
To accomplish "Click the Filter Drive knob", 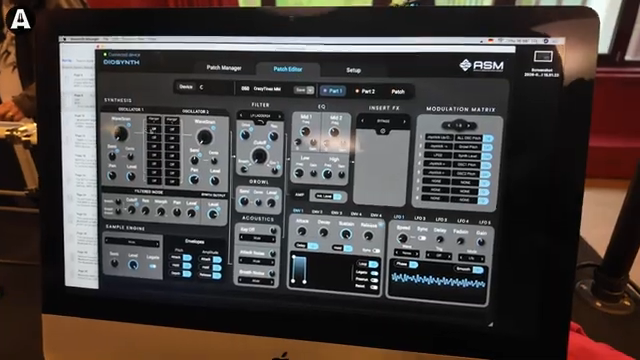I will 245,135.
